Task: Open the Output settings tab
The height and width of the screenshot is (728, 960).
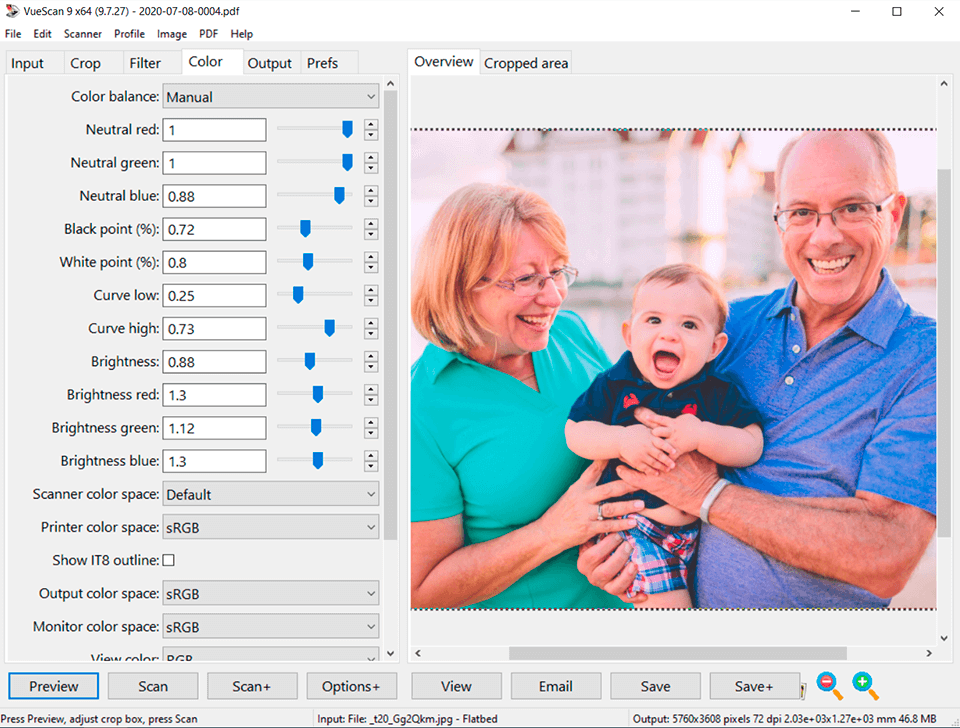Action: pyautogui.click(x=270, y=62)
